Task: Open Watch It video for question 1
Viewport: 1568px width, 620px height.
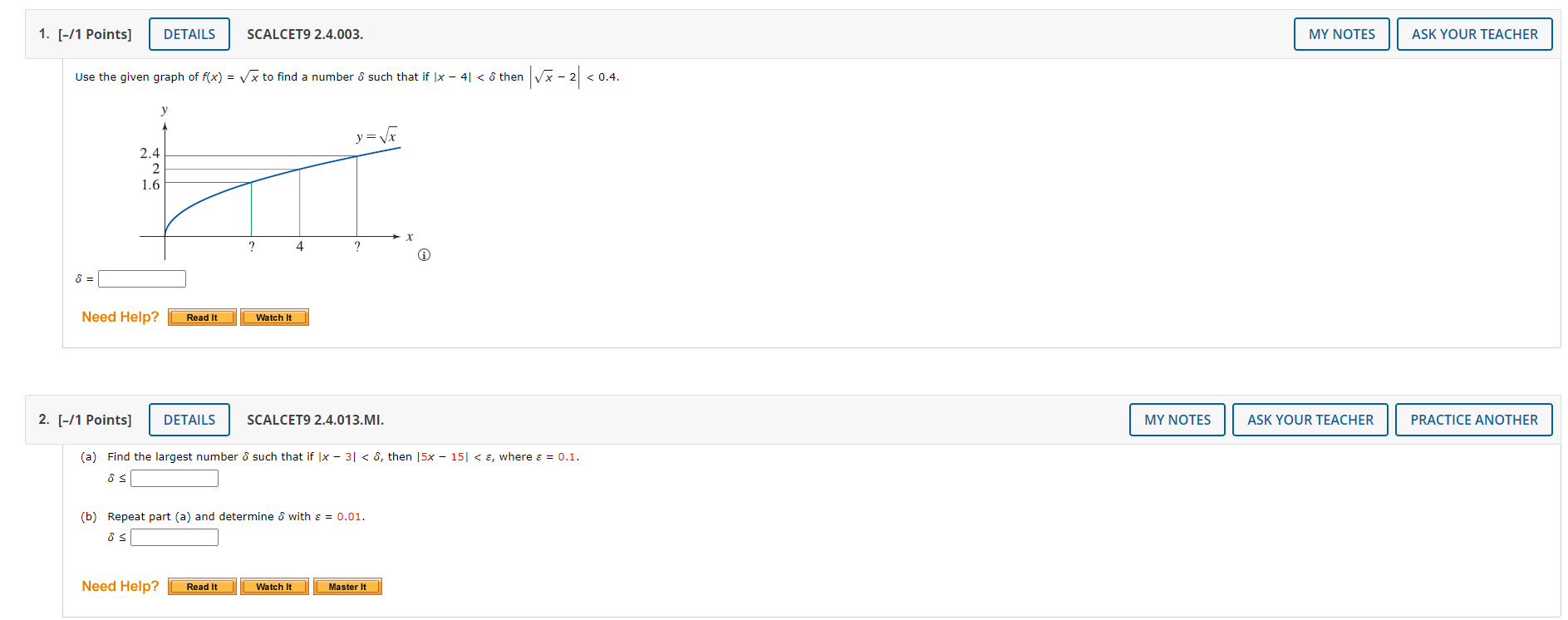Action: (x=274, y=317)
